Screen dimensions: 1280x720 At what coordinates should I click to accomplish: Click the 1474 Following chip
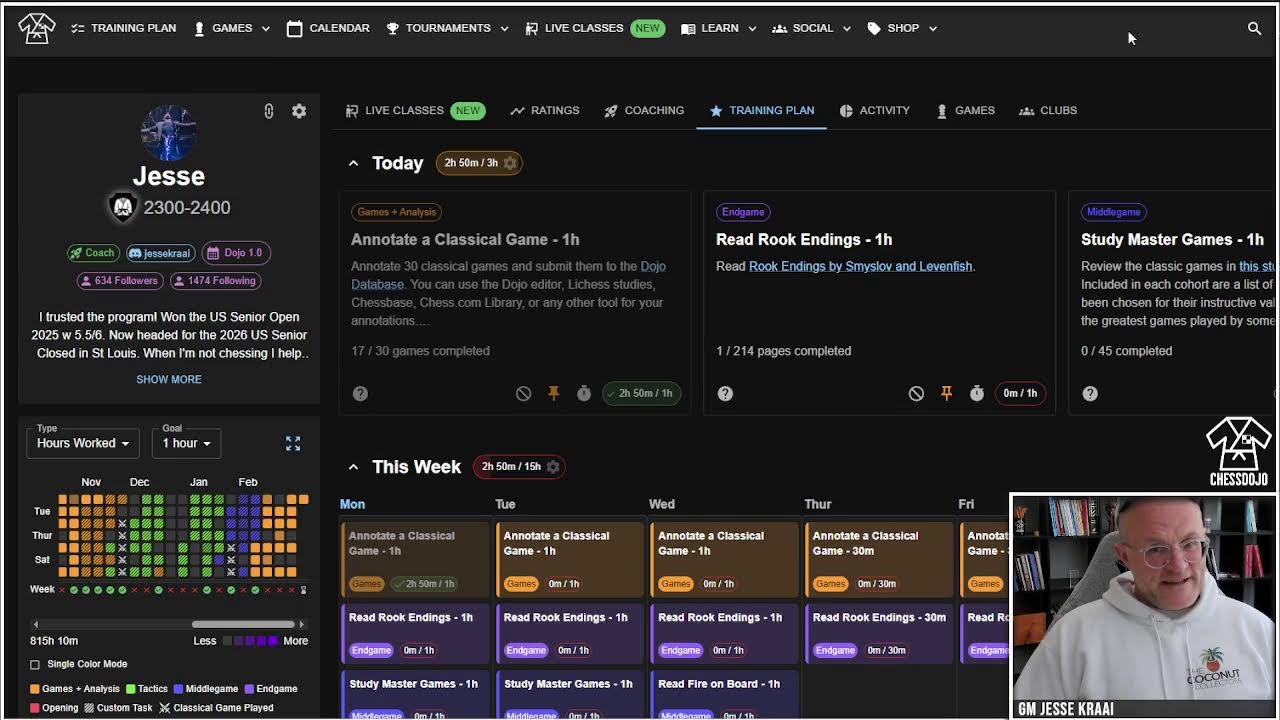point(214,281)
